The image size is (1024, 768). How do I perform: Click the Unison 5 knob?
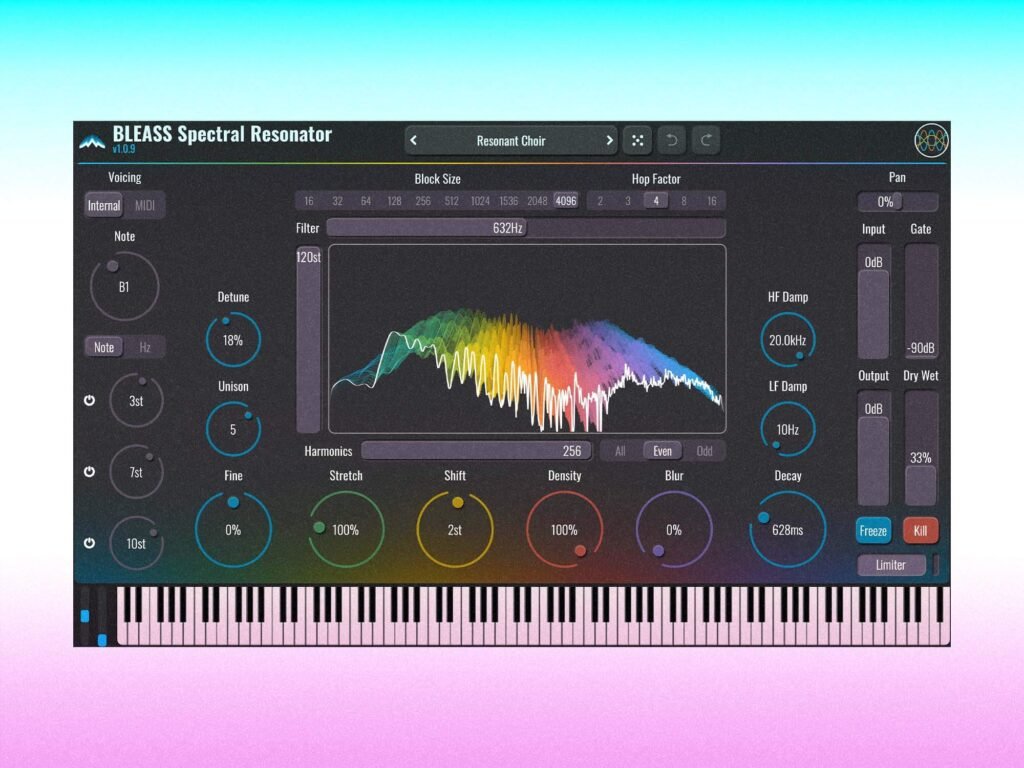[x=233, y=429]
